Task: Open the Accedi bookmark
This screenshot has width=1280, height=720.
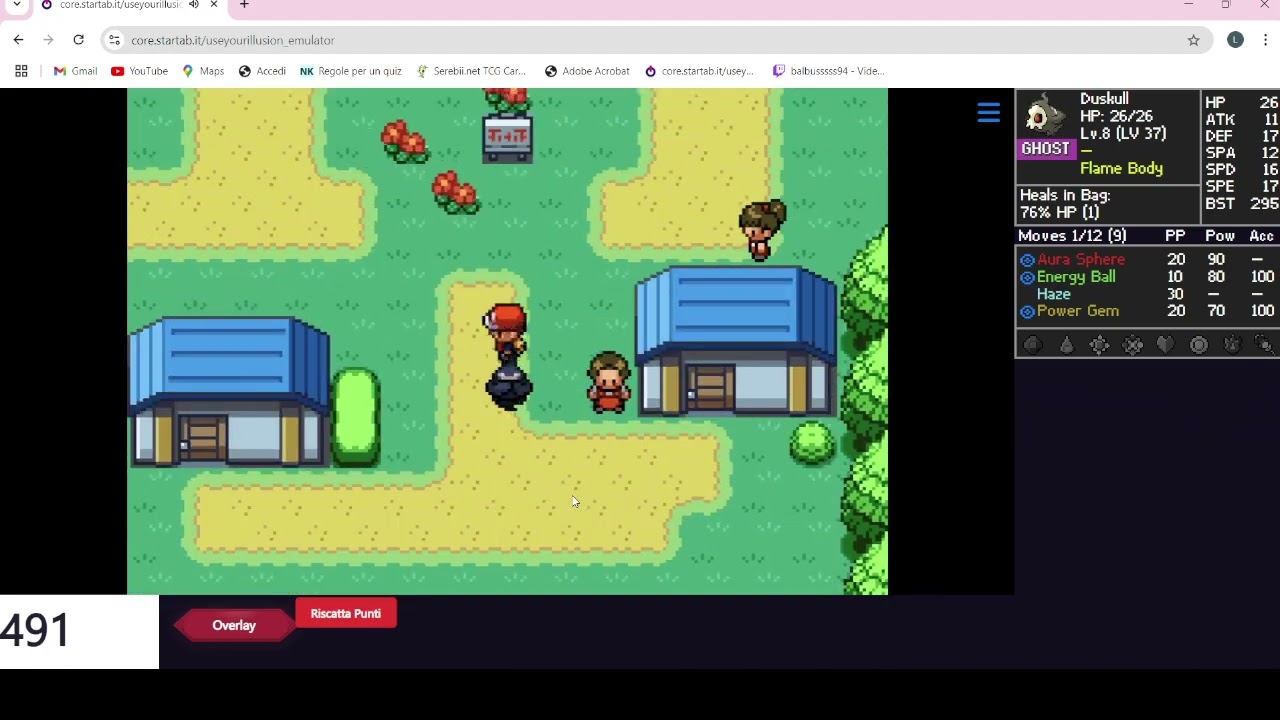Action: [262, 71]
